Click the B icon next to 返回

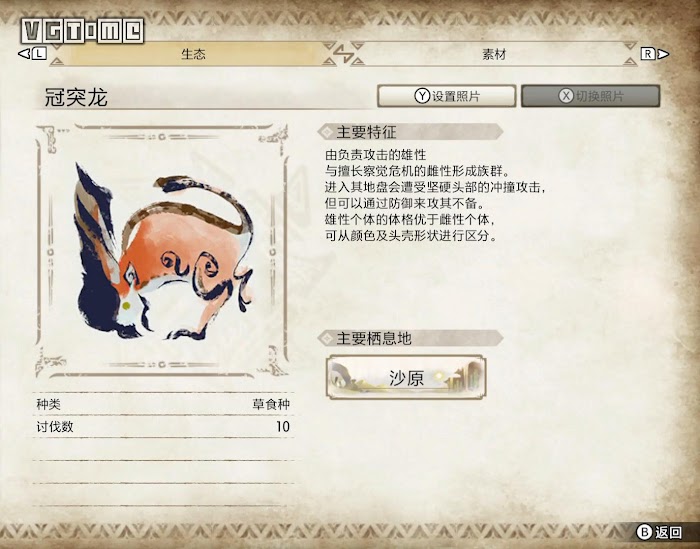(644, 532)
